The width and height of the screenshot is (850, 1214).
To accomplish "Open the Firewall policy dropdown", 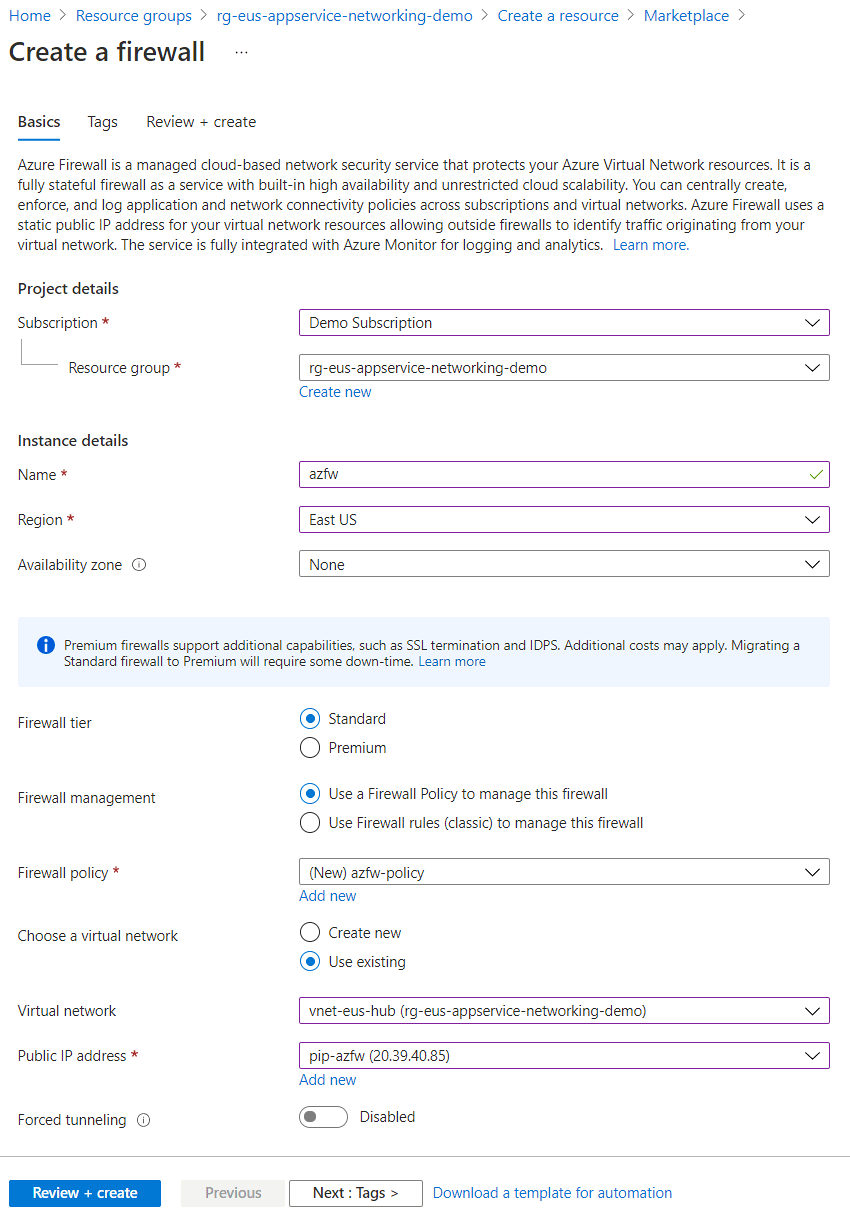I will click(x=564, y=873).
